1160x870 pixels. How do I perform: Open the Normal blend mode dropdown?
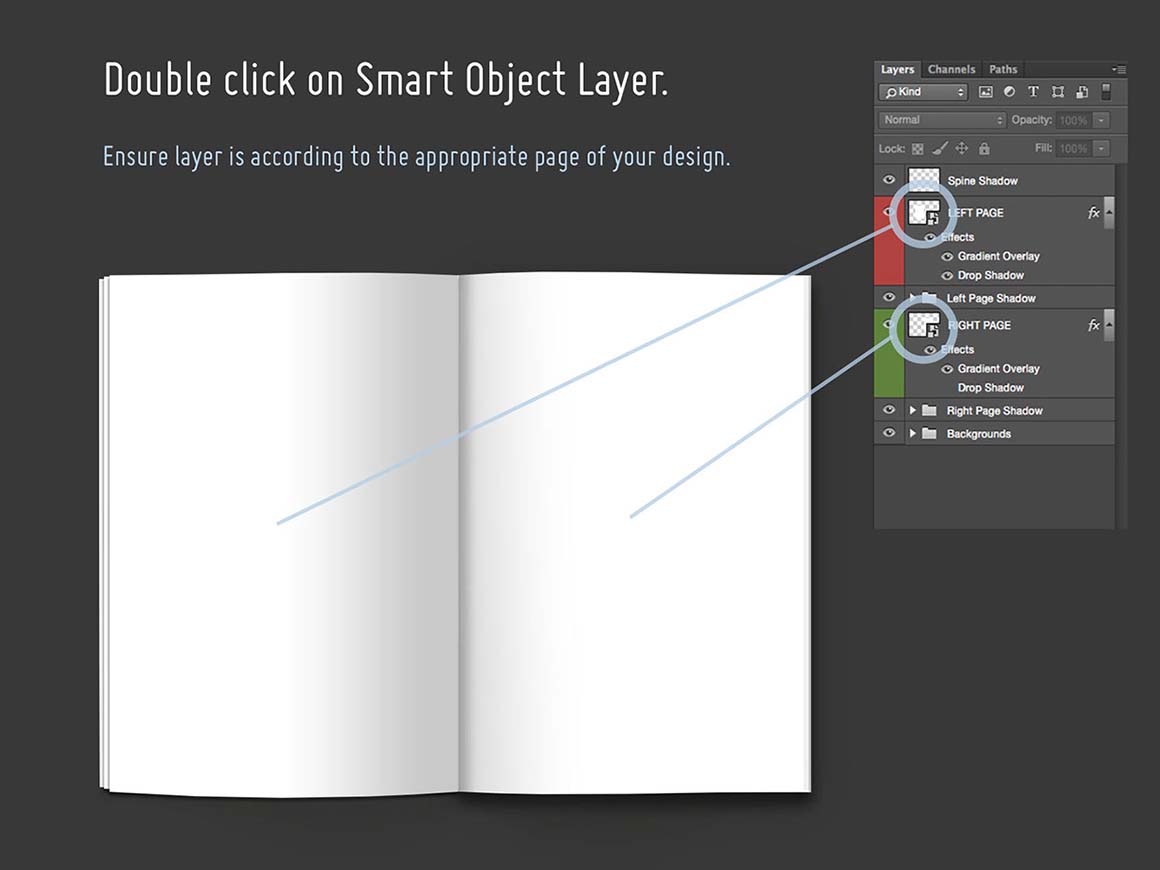coord(942,120)
